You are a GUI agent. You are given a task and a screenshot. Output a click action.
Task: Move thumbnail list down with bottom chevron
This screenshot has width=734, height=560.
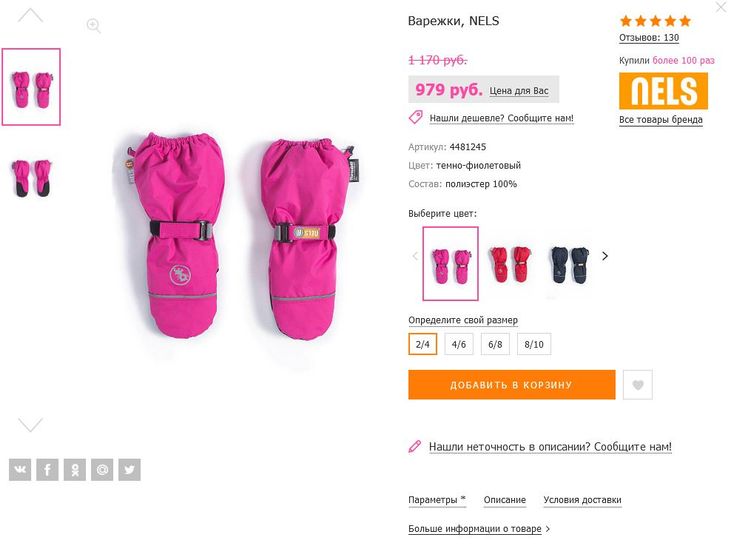(x=30, y=425)
